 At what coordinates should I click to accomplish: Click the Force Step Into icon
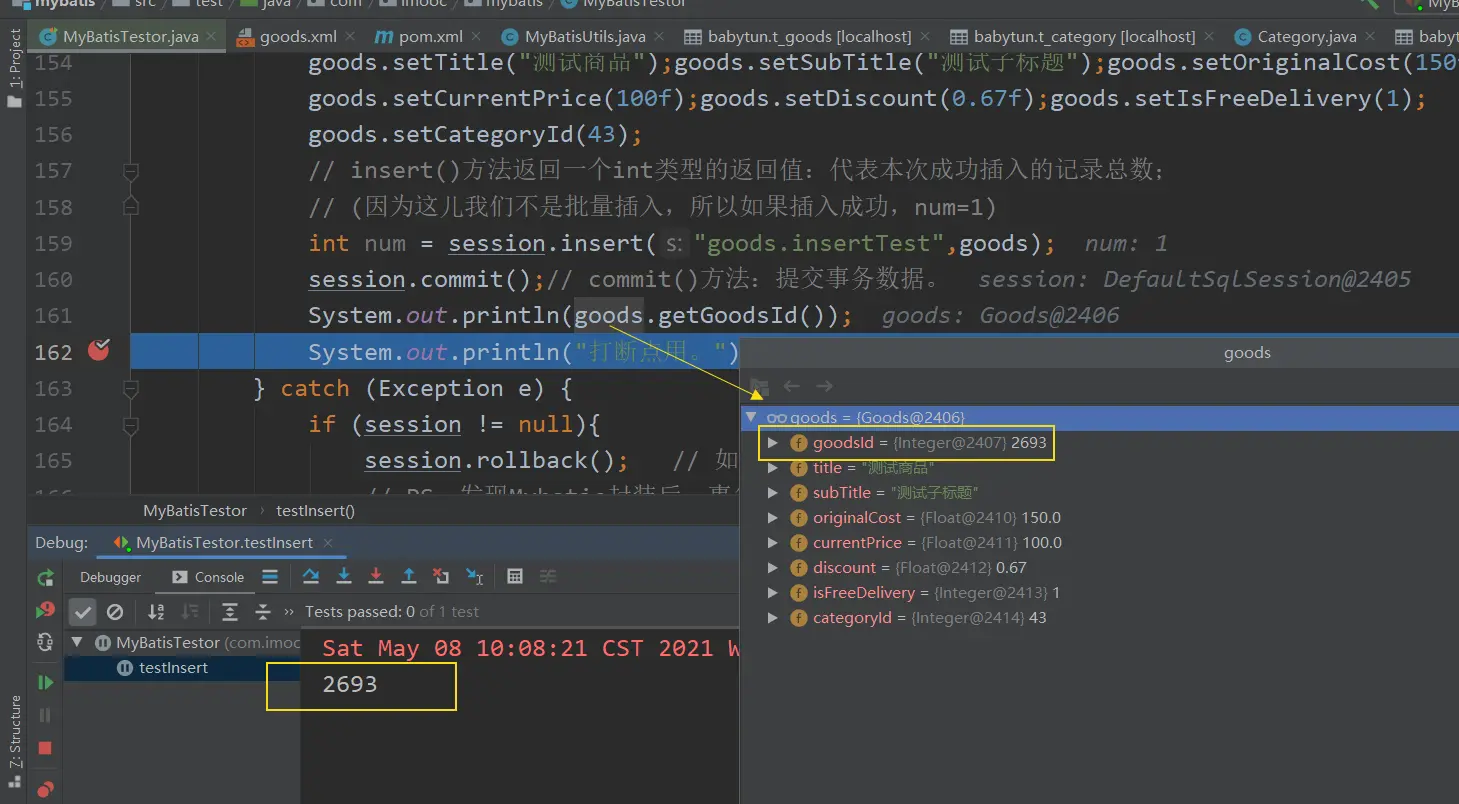coord(376,576)
